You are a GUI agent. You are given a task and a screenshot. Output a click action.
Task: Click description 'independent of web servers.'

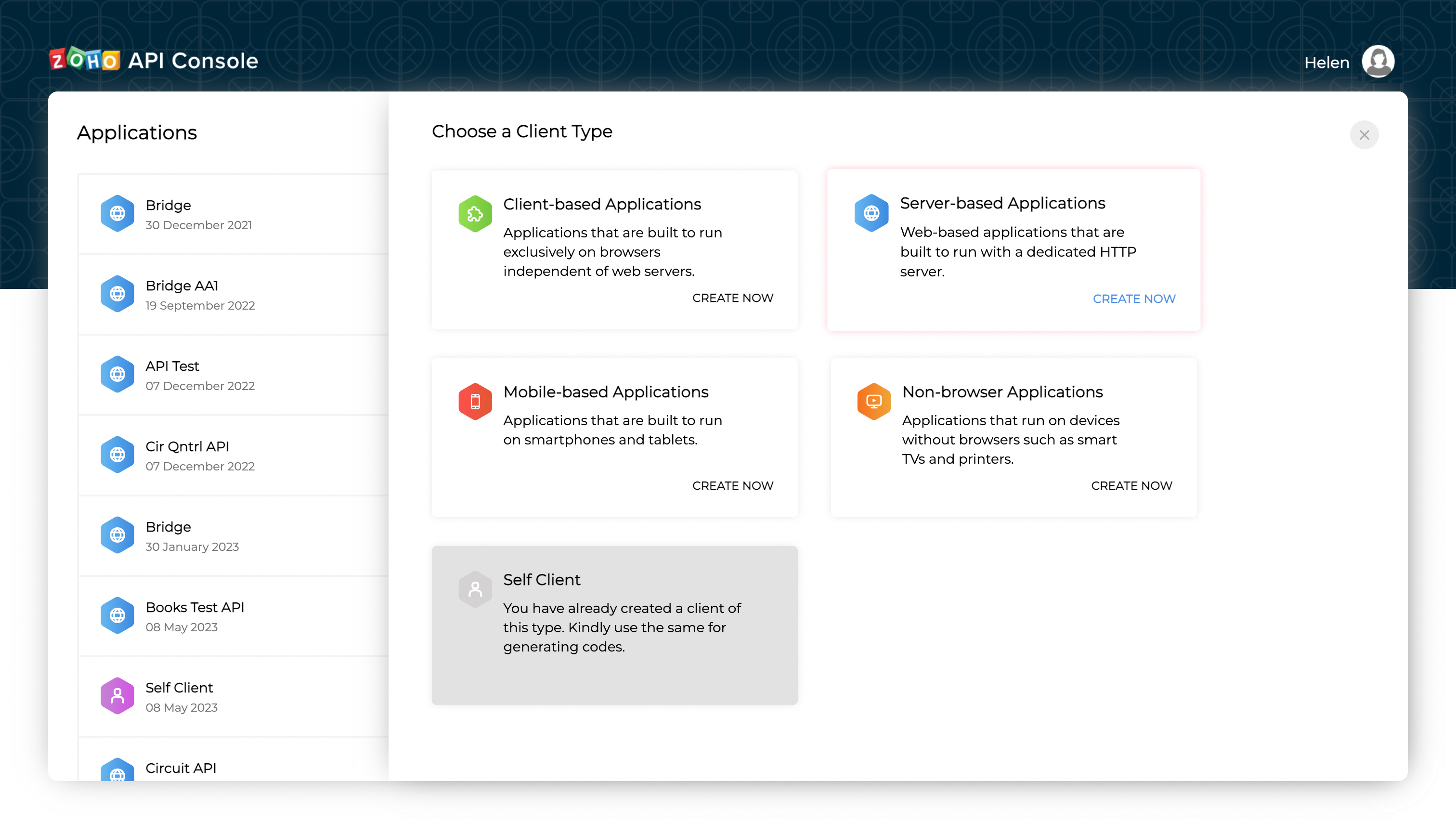(598, 272)
